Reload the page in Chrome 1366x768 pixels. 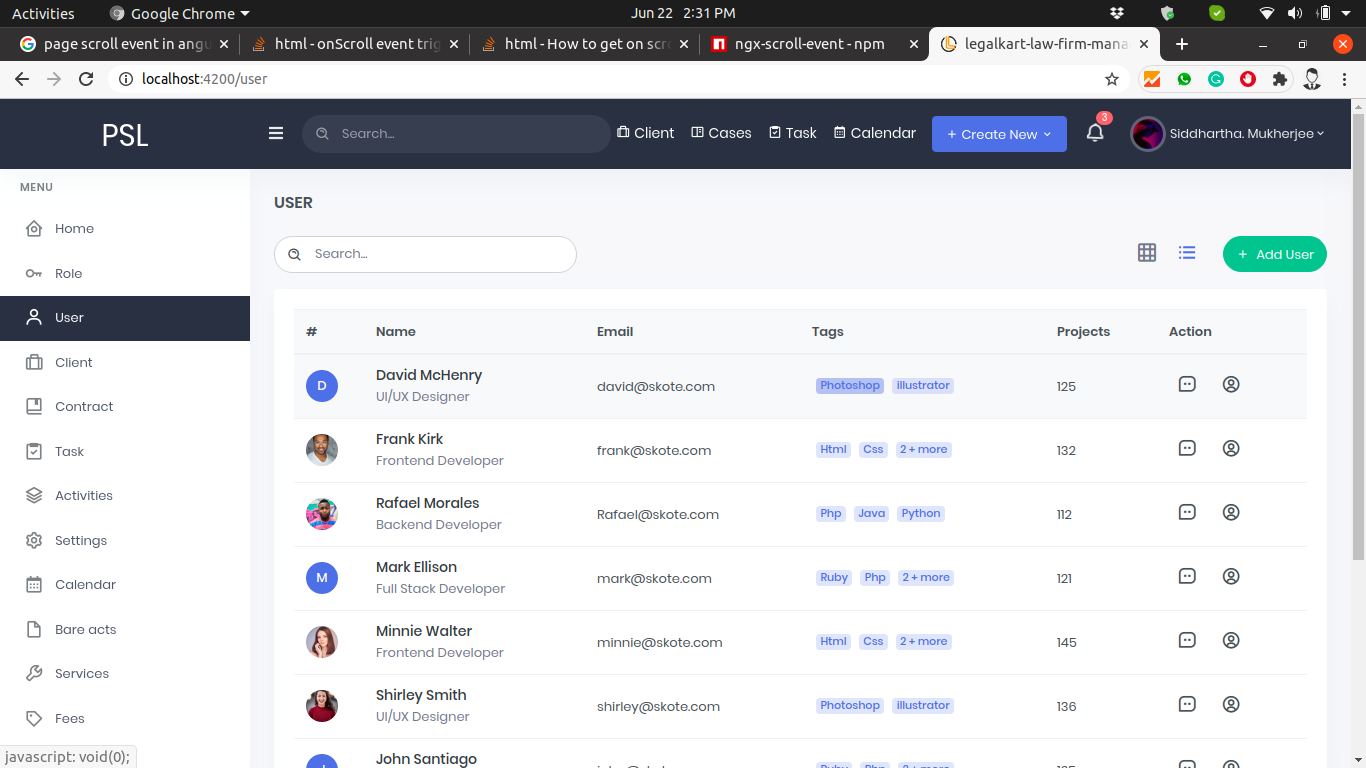point(86,79)
